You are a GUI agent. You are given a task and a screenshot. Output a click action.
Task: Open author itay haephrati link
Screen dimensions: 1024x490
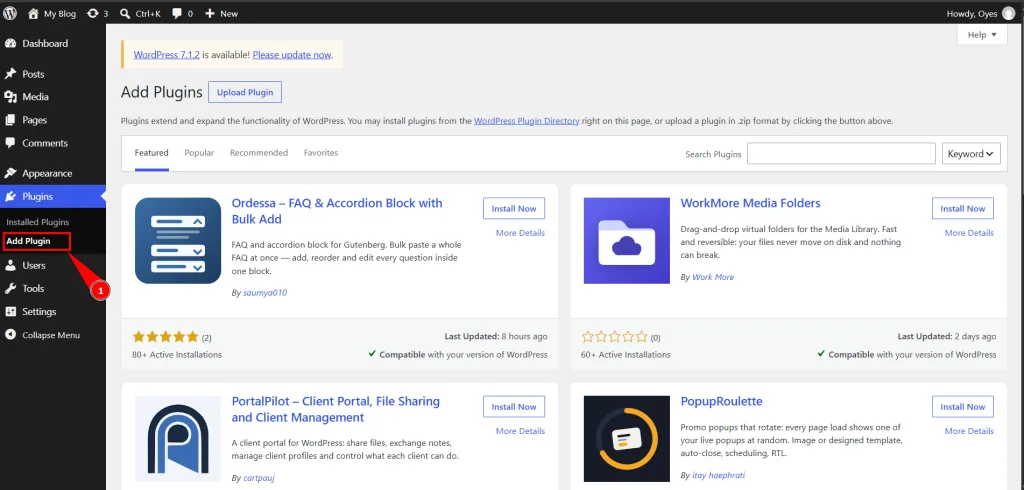tap(718, 475)
